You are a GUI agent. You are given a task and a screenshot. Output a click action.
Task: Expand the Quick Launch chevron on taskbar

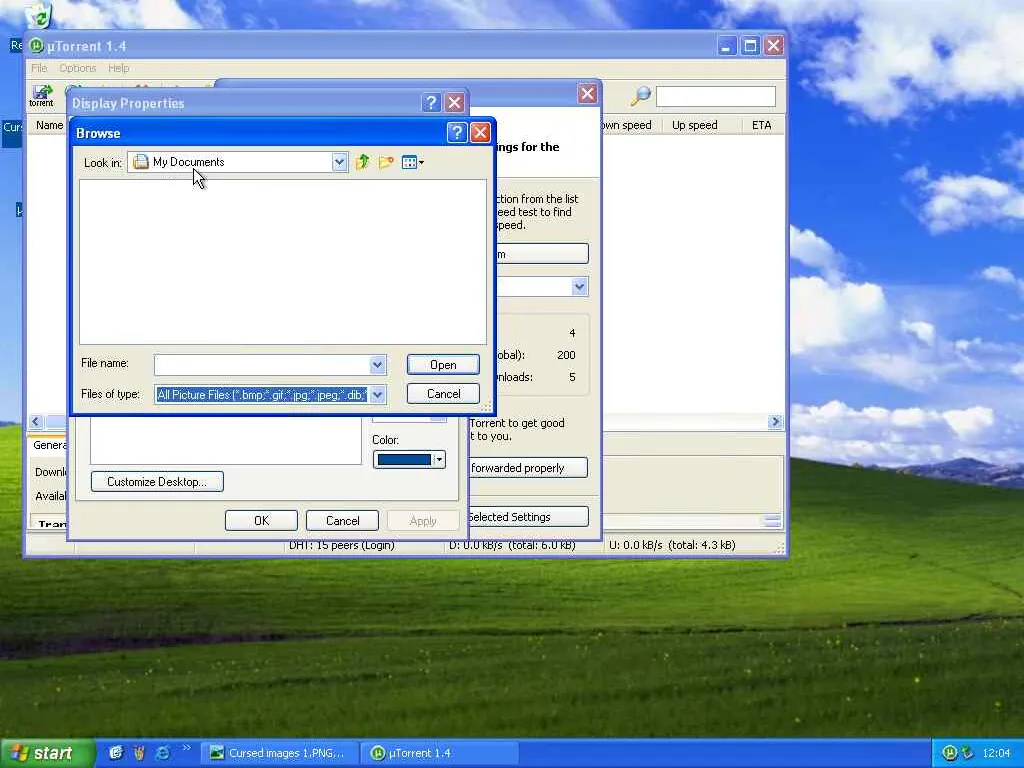186,748
